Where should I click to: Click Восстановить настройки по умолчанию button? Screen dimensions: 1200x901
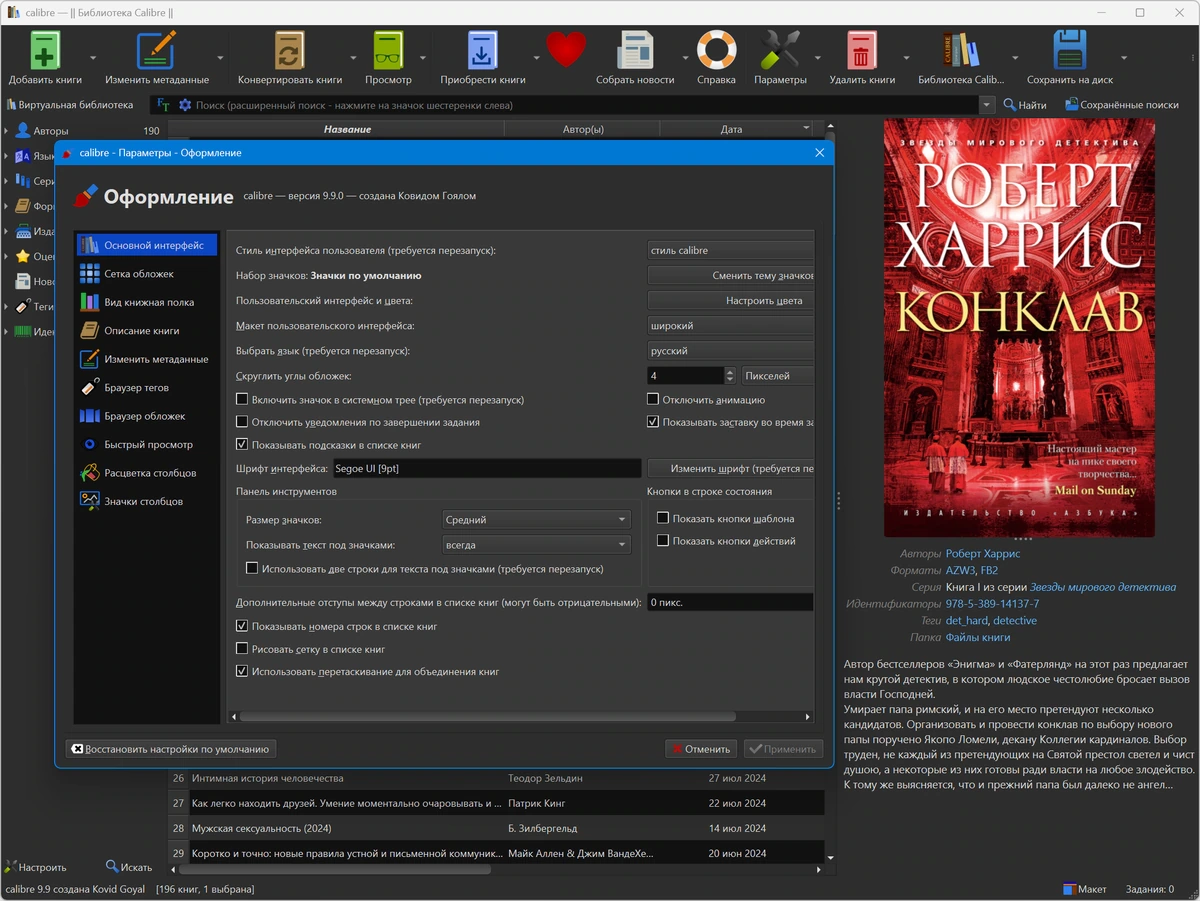pos(170,748)
